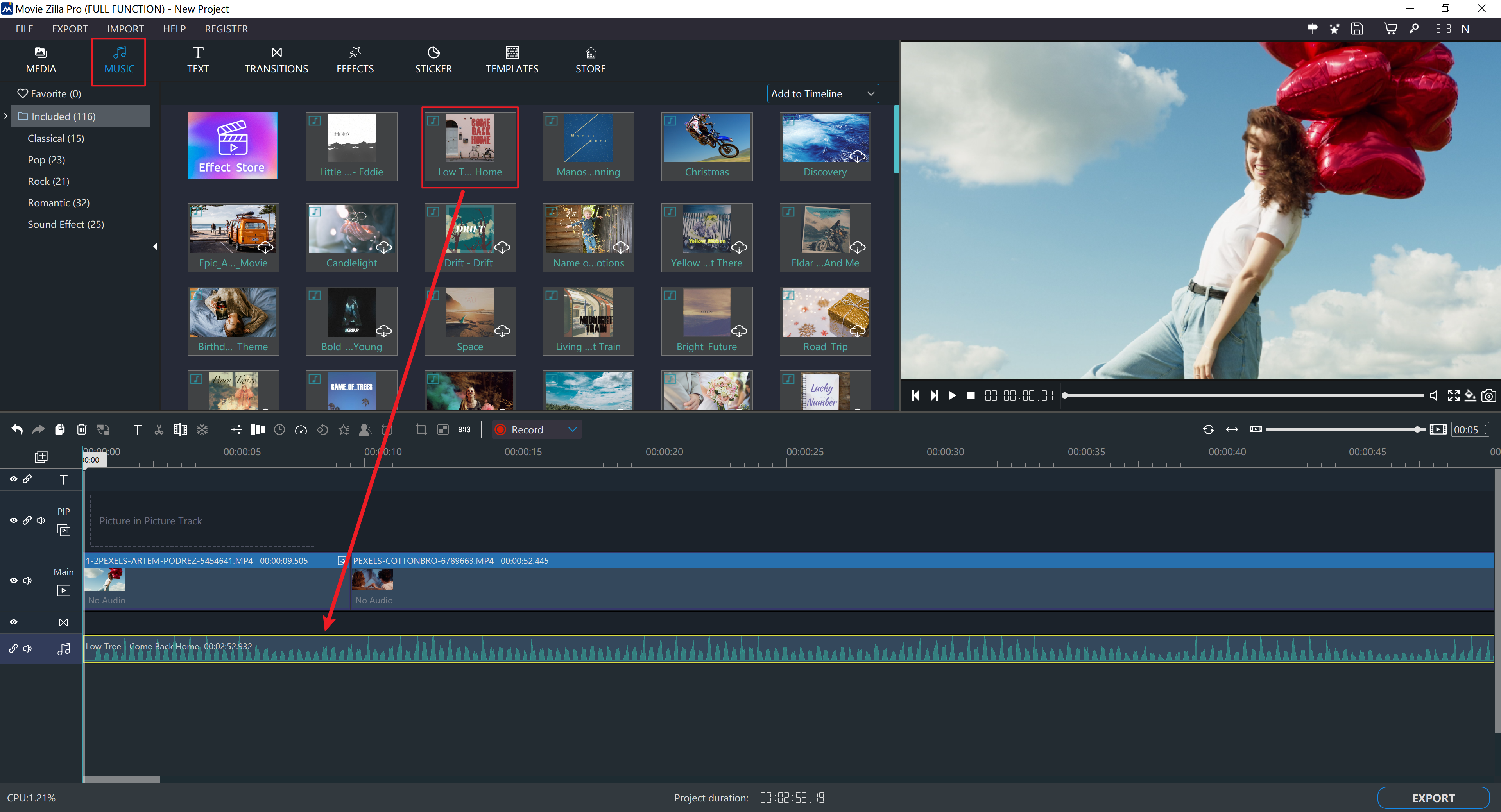Mute the Main track audio

pos(27,581)
